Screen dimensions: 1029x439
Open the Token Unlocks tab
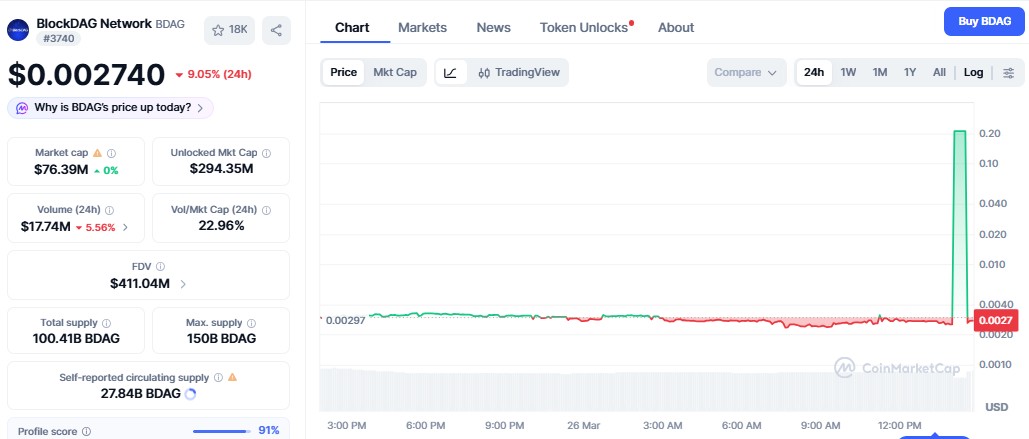point(584,28)
